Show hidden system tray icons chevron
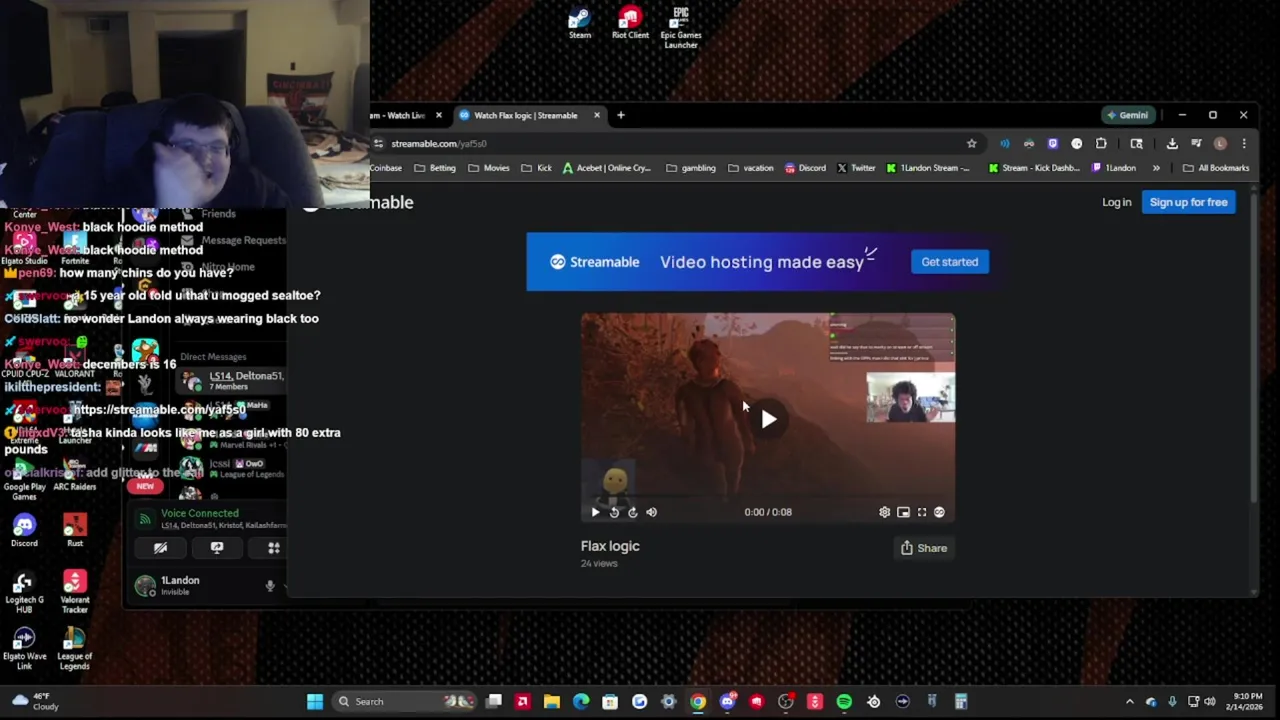The width and height of the screenshot is (1280, 720). tap(1130, 701)
